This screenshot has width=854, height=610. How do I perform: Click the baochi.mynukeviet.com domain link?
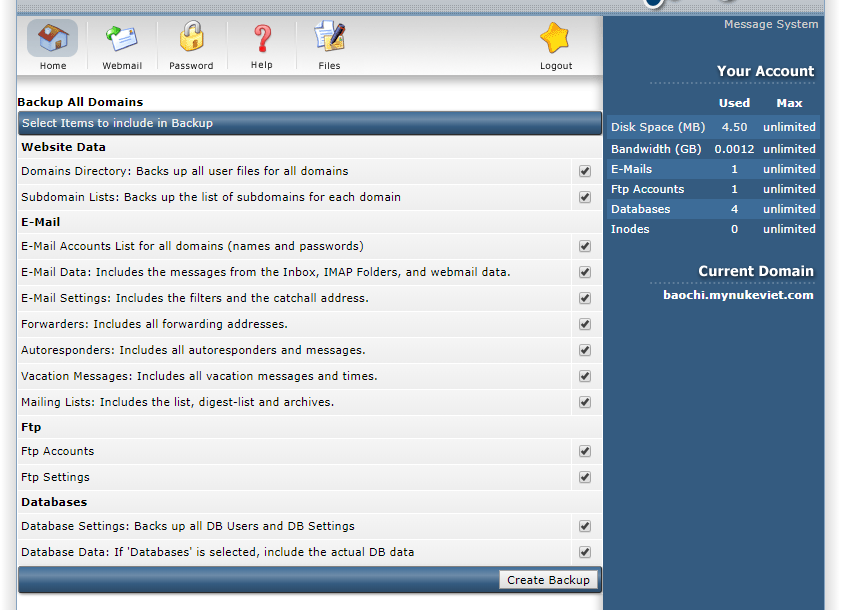(738, 295)
